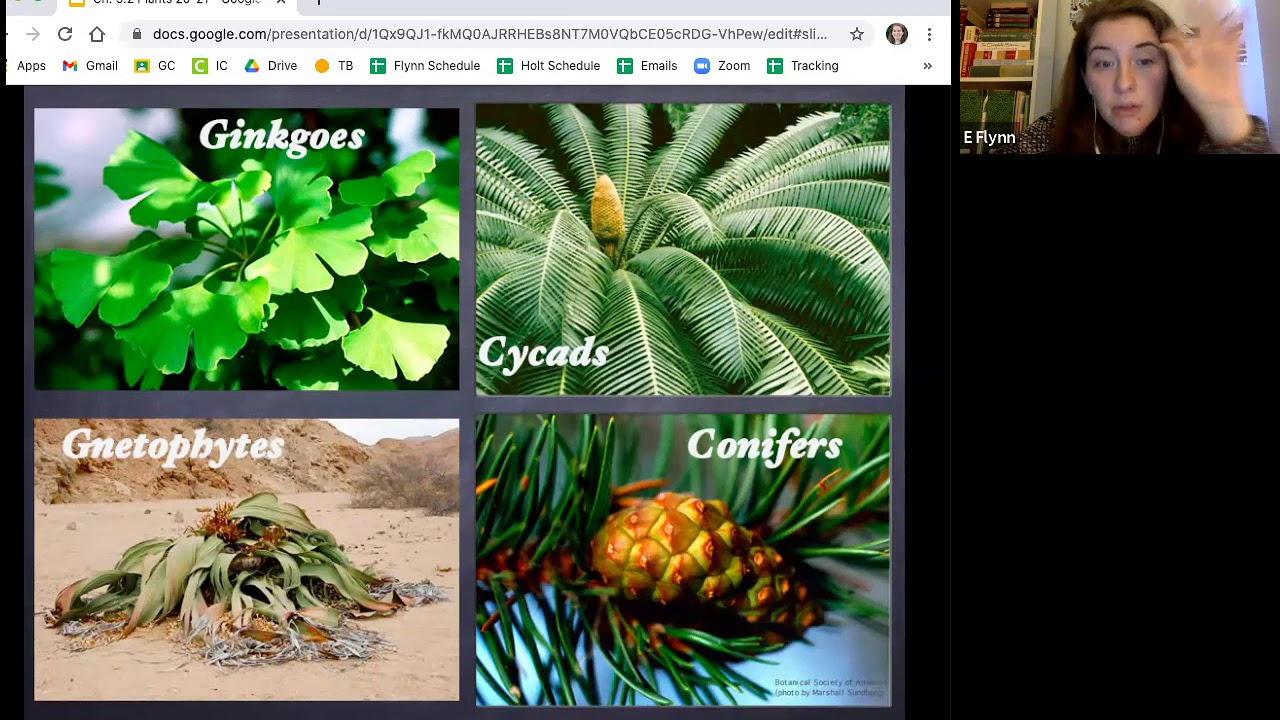The width and height of the screenshot is (1280, 720).
Task: Show hidden bookmarks via double chevron
Action: [x=928, y=66]
